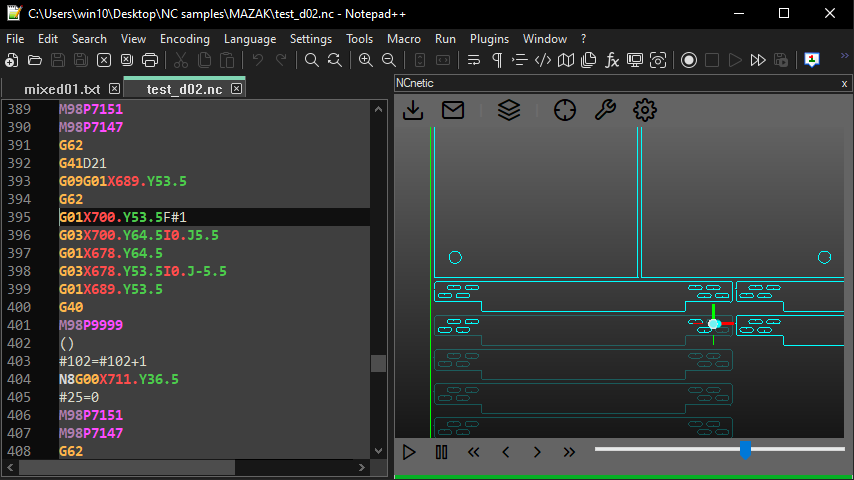854x480 pixels.
Task: Close the NCnetic panel
Action: click(844, 83)
